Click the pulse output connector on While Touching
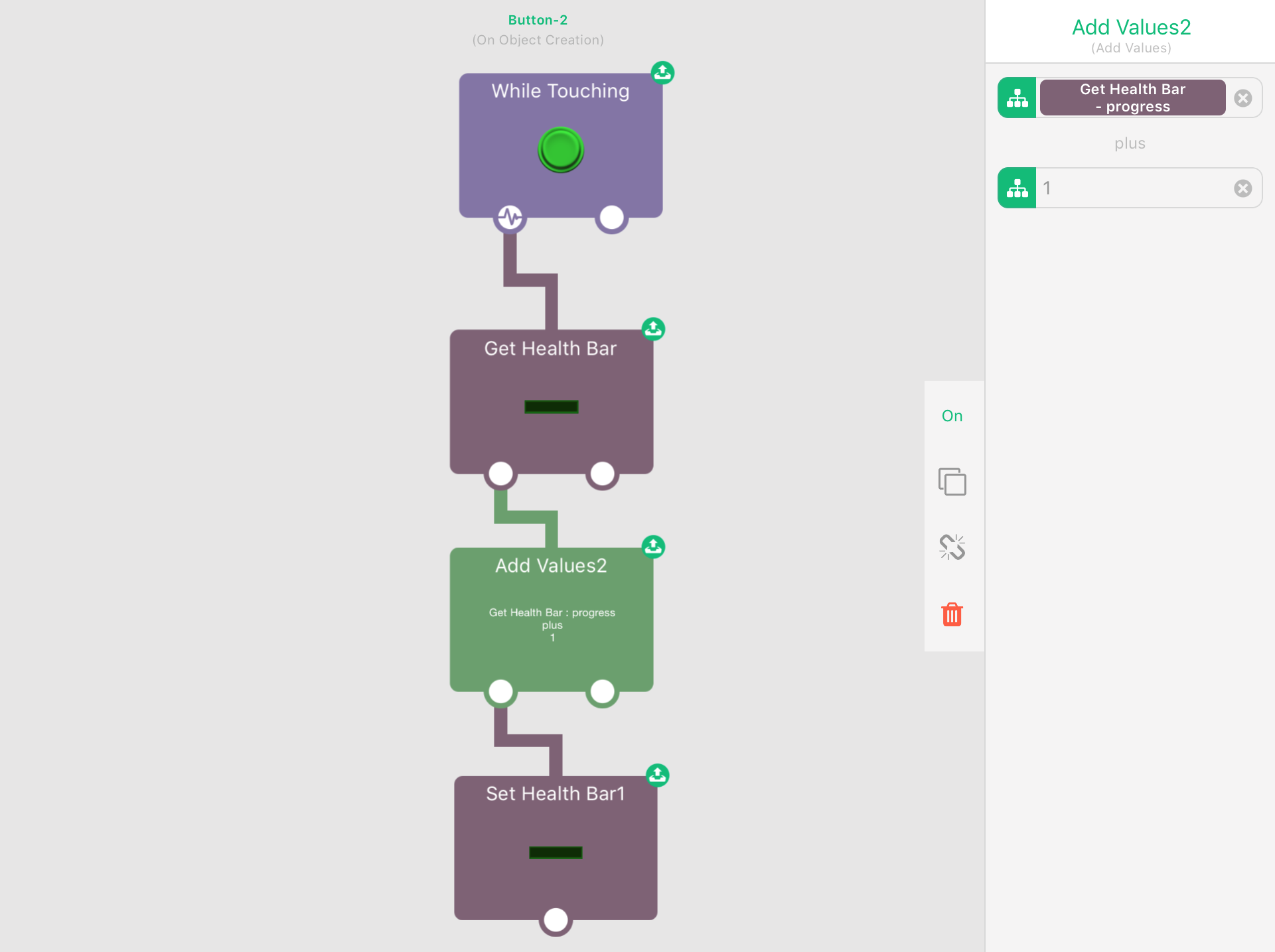The height and width of the screenshot is (952, 1275). coord(510,217)
